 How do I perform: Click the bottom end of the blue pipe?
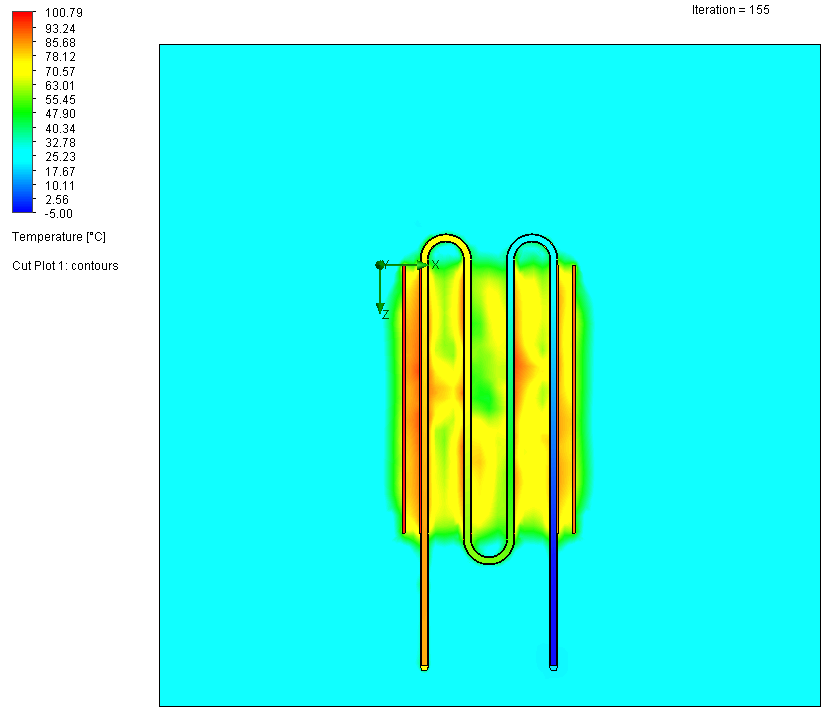(x=553, y=663)
